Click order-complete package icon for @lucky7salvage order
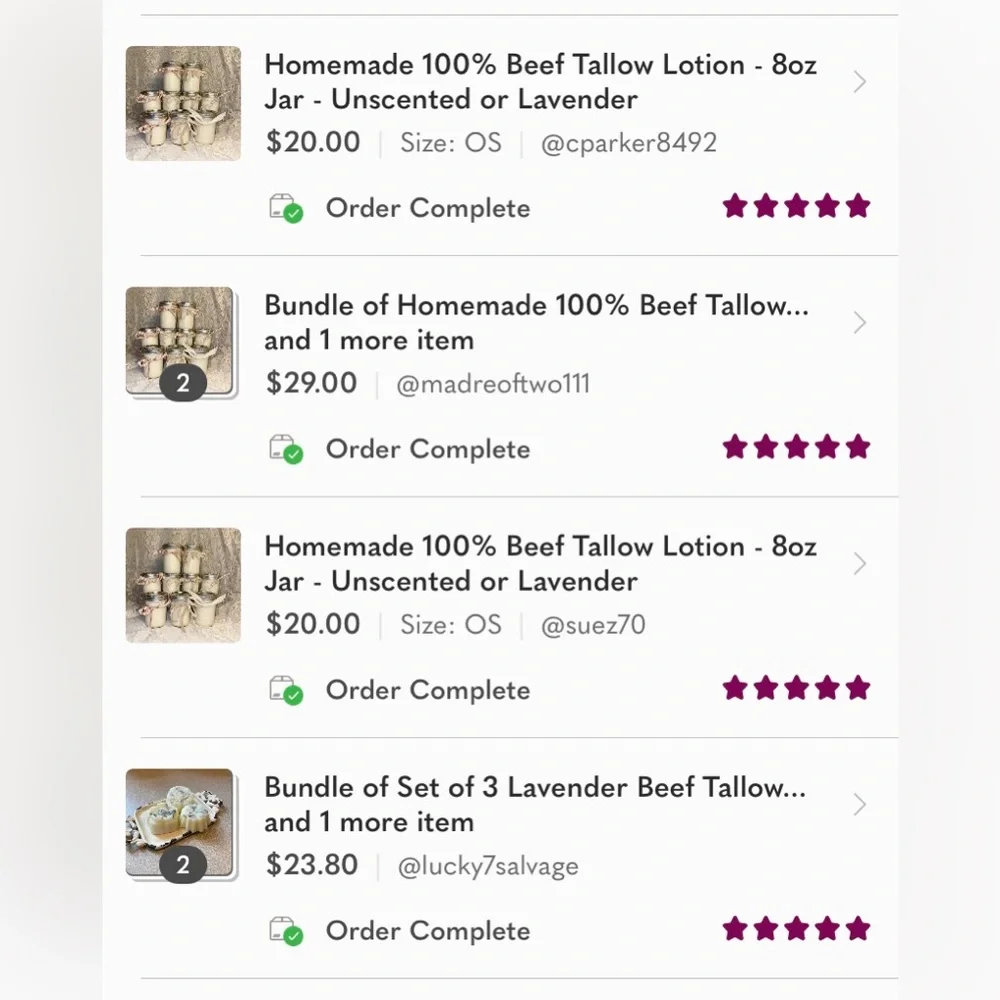This screenshot has height=1000, width=1000. tap(286, 932)
